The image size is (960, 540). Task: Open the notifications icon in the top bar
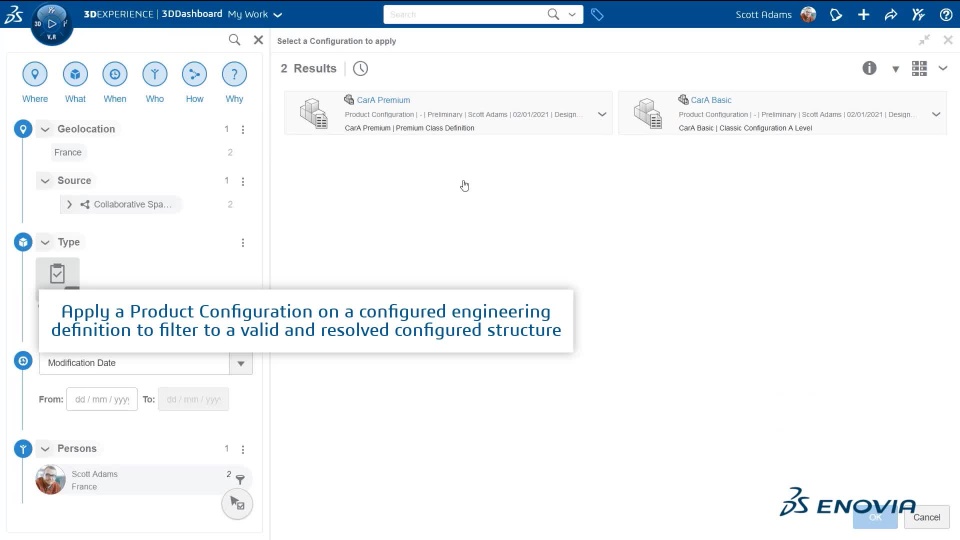836,14
